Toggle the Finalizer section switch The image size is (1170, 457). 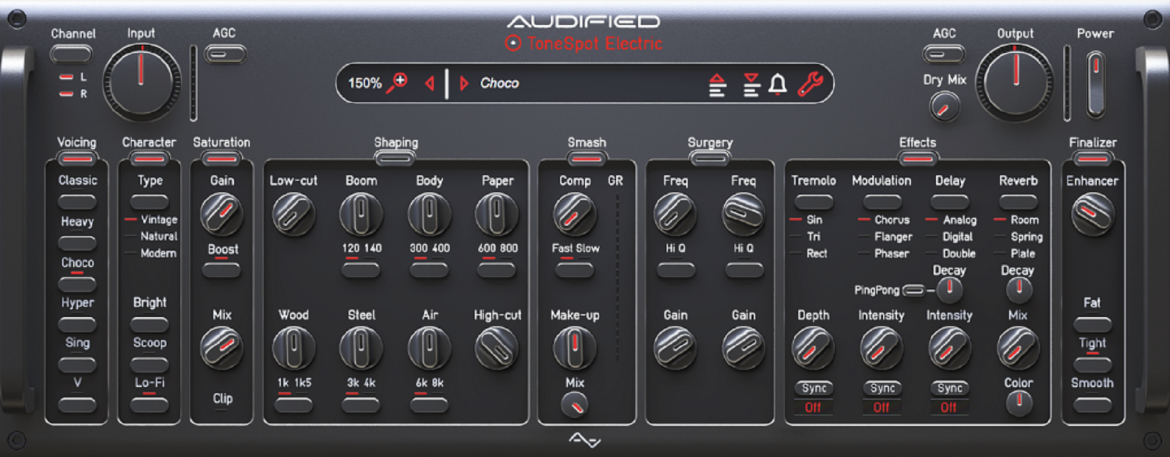1092,158
